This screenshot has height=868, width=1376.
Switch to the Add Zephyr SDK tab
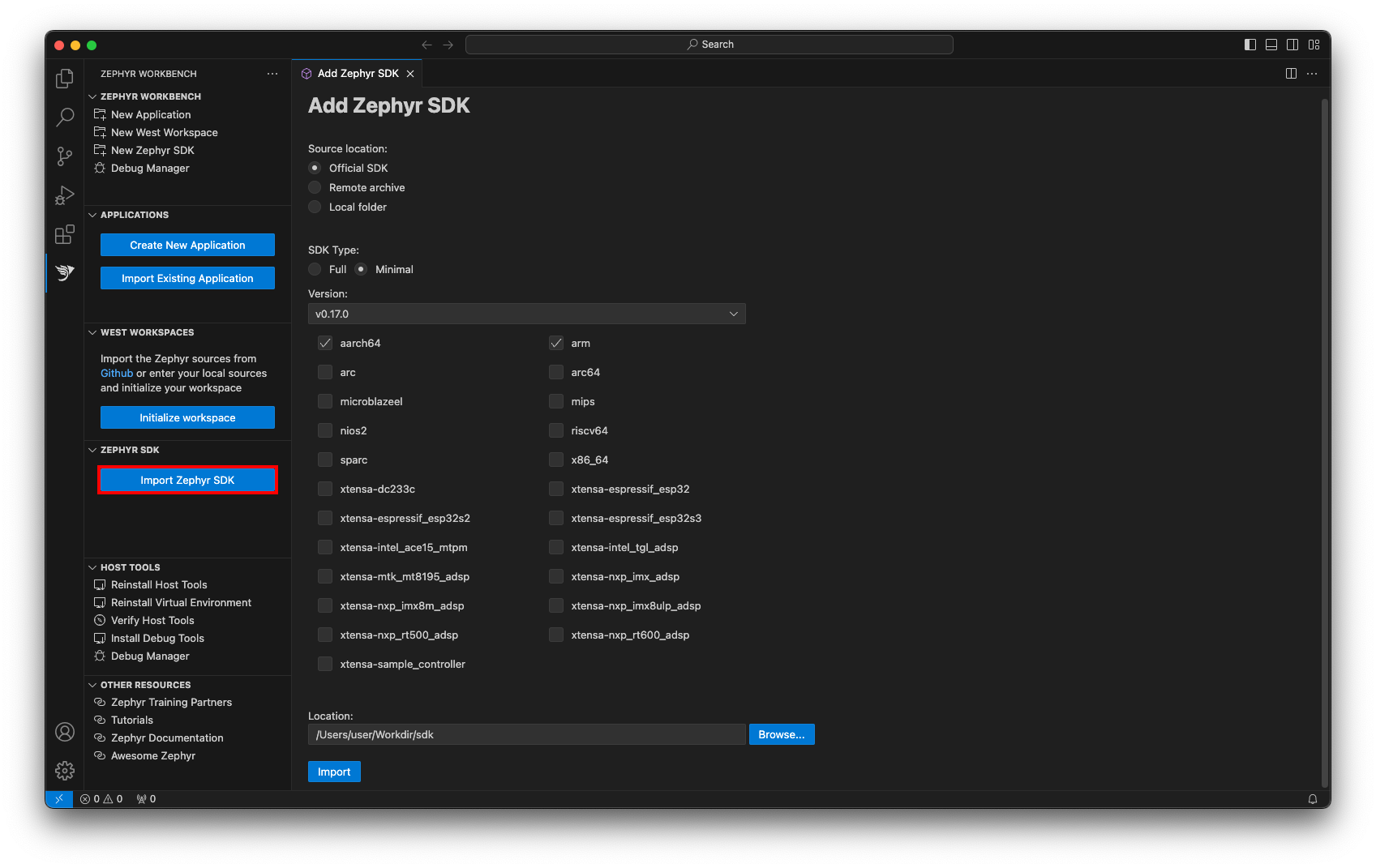358,73
